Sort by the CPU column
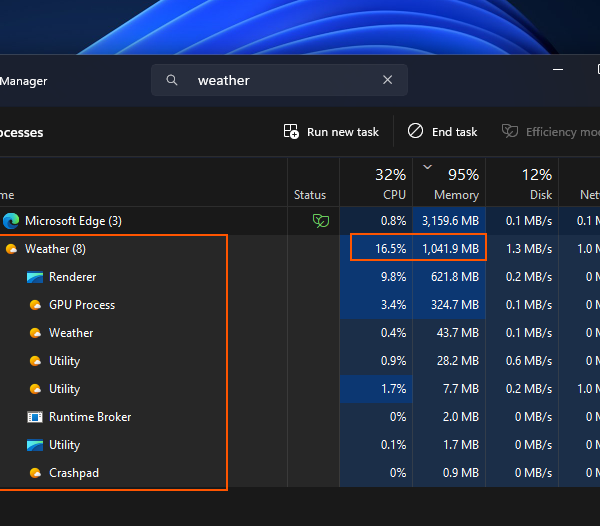The width and height of the screenshot is (600, 526). (376, 182)
